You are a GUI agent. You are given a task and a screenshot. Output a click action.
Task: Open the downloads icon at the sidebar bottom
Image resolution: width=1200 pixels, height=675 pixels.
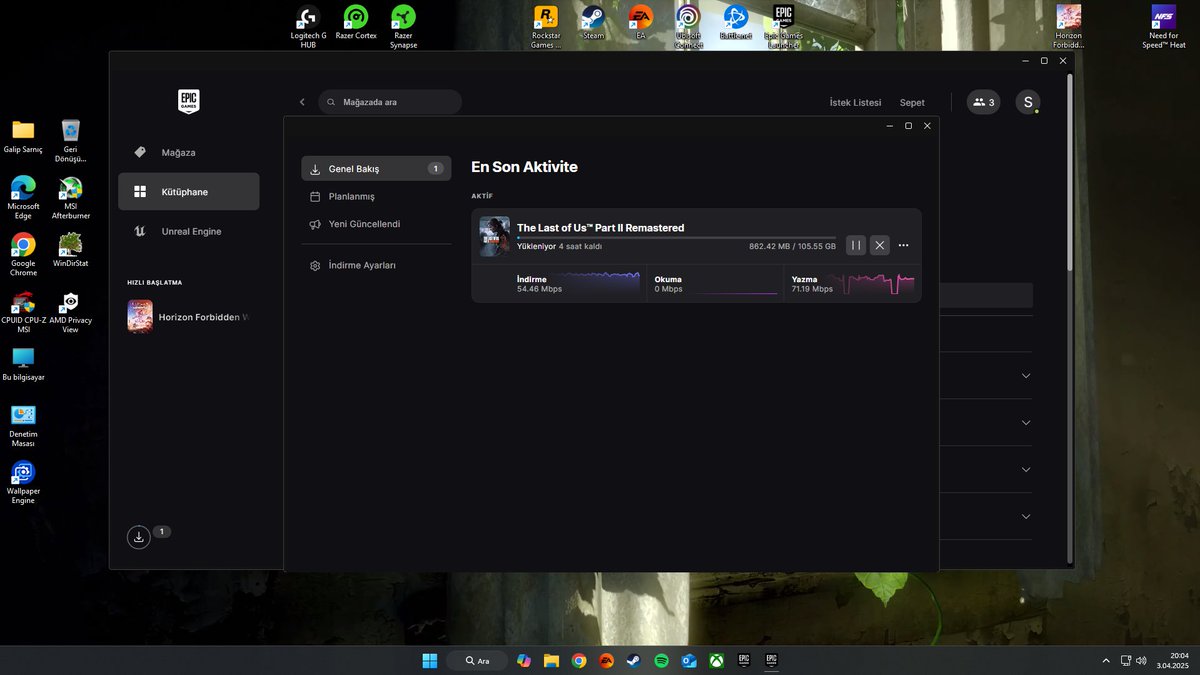click(x=139, y=537)
